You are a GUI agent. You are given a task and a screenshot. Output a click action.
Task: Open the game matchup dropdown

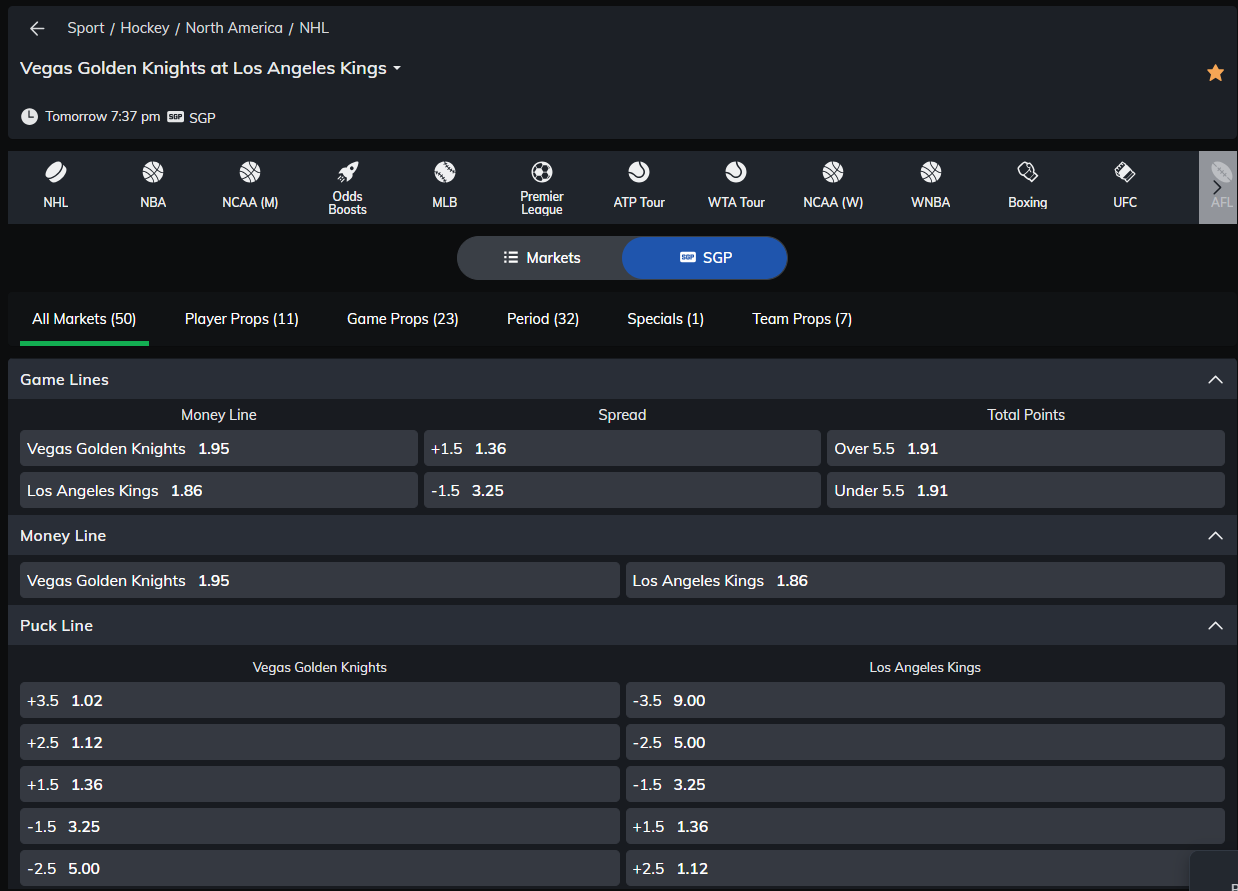(397, 69)
